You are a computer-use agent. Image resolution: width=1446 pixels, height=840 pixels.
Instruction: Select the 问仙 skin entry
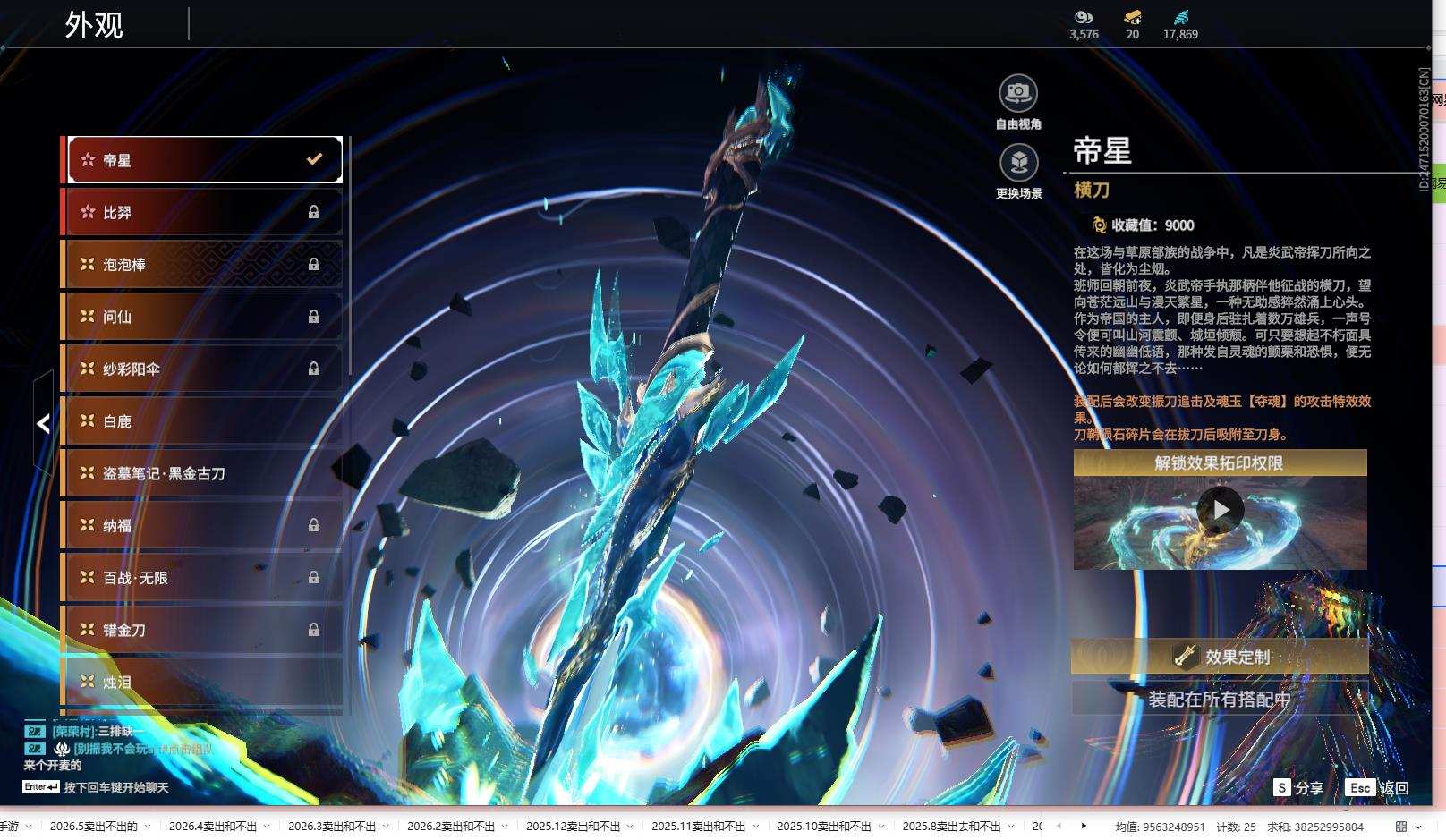click(203, 316)
